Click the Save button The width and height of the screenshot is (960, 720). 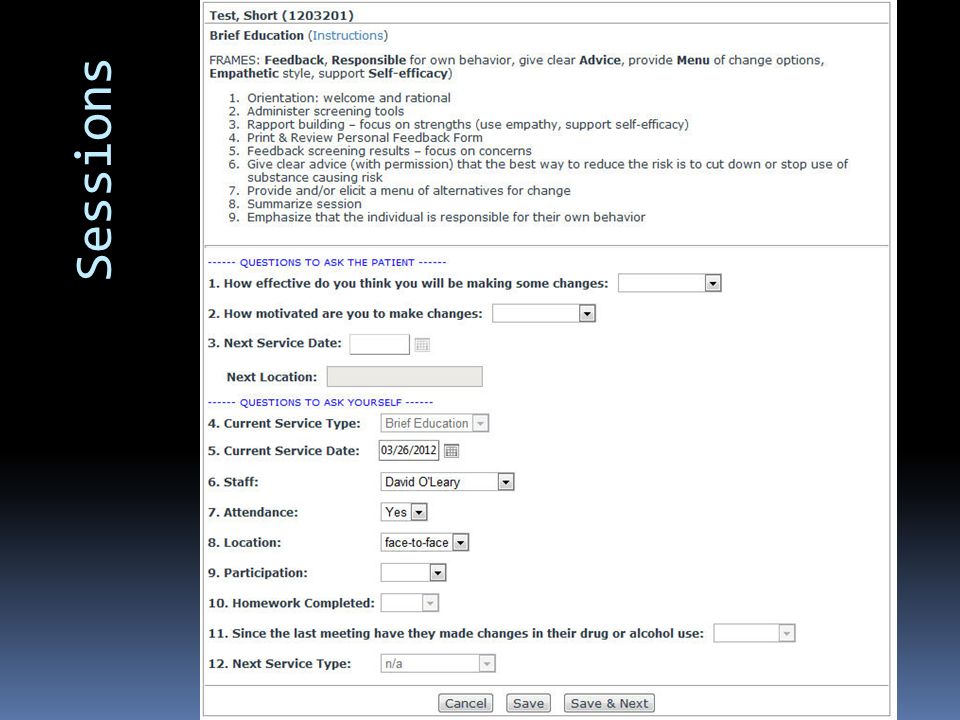click(x=528, y=703)
